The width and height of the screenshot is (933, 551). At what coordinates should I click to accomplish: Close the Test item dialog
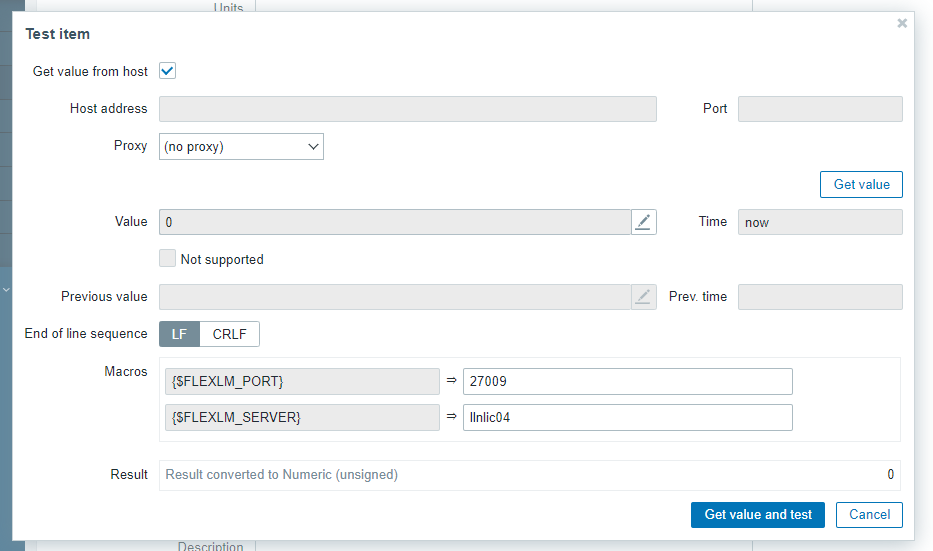coord(902,23)
